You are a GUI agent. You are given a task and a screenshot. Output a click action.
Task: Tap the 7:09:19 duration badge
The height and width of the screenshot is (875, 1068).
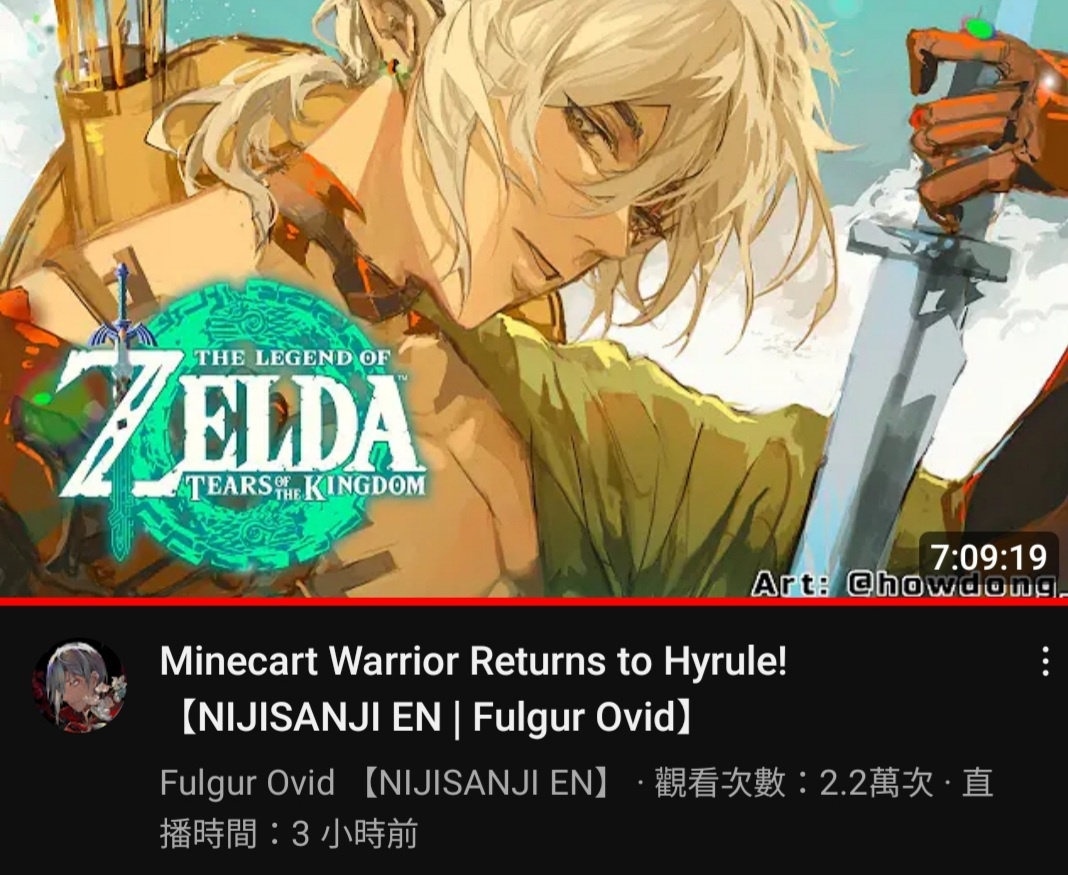(988, 557)
